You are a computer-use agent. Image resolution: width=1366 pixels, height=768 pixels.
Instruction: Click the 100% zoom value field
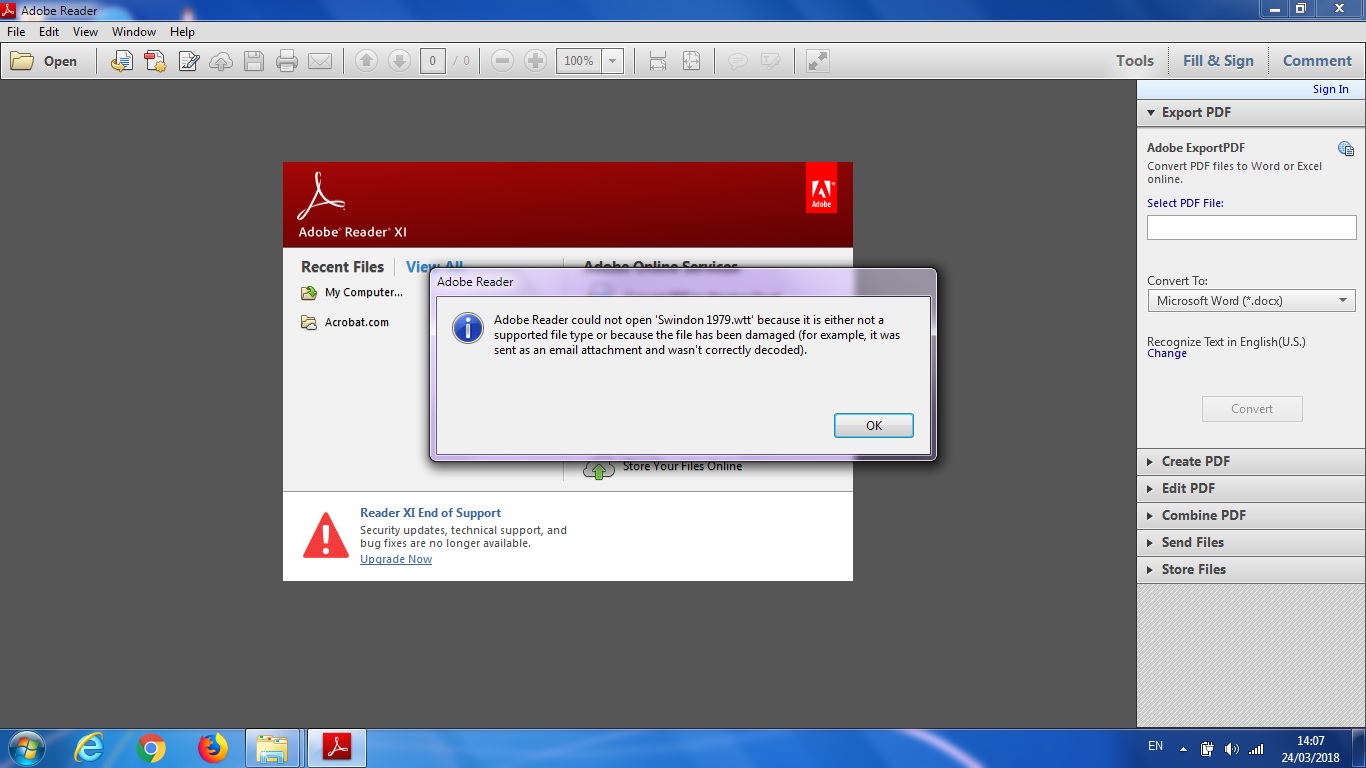579,61
